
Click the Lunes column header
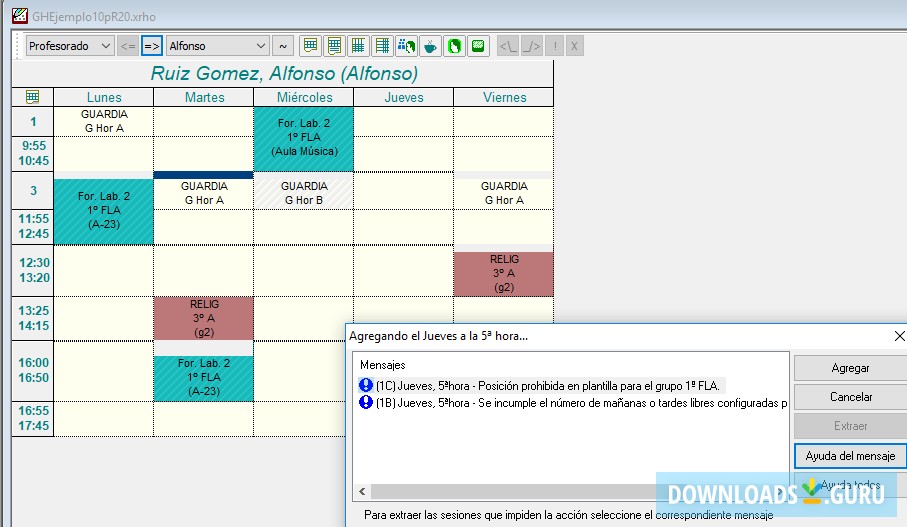104,97
